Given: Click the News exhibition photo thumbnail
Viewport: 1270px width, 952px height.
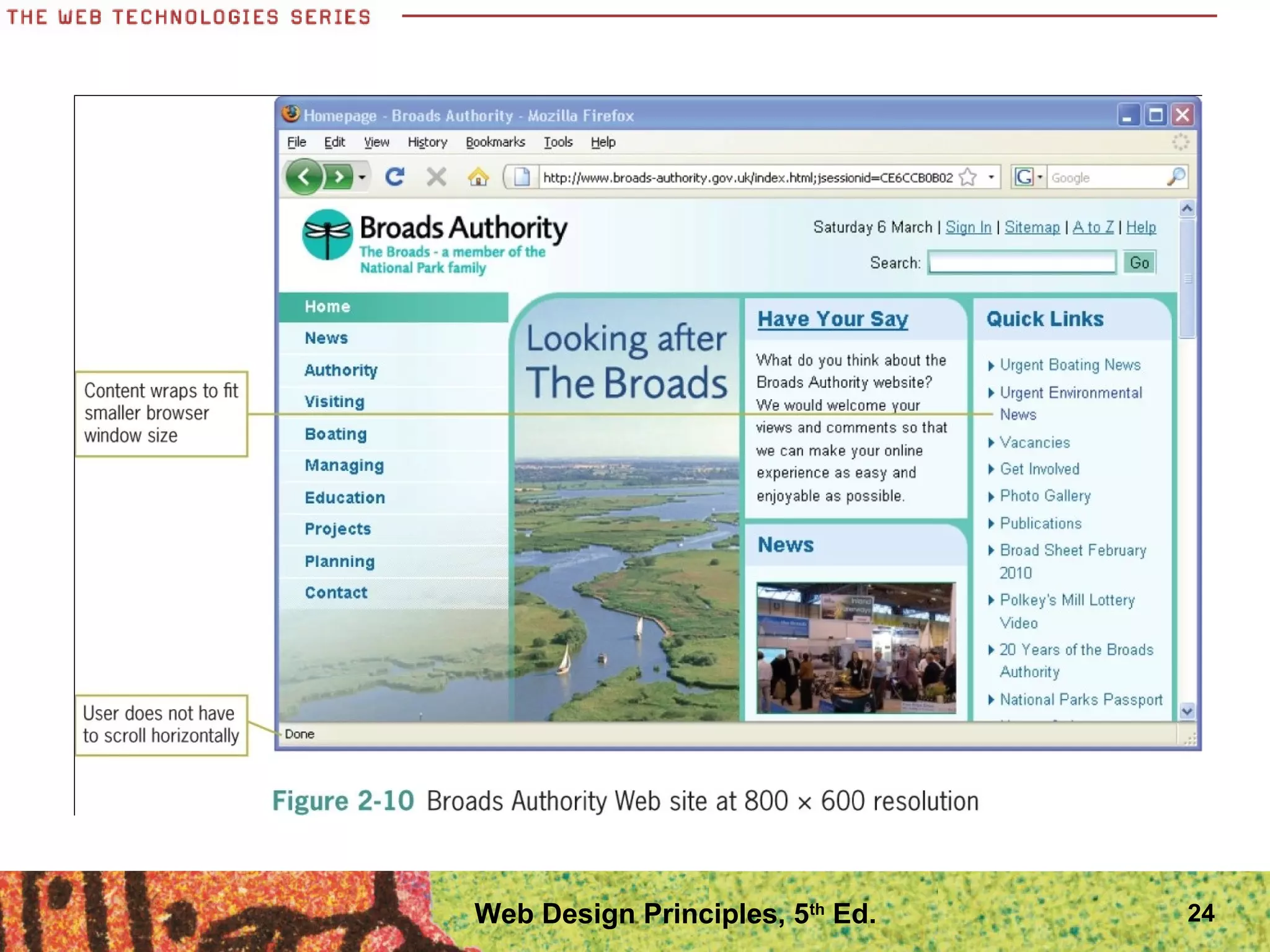Looking at the screenshot, I should (856, 648).
